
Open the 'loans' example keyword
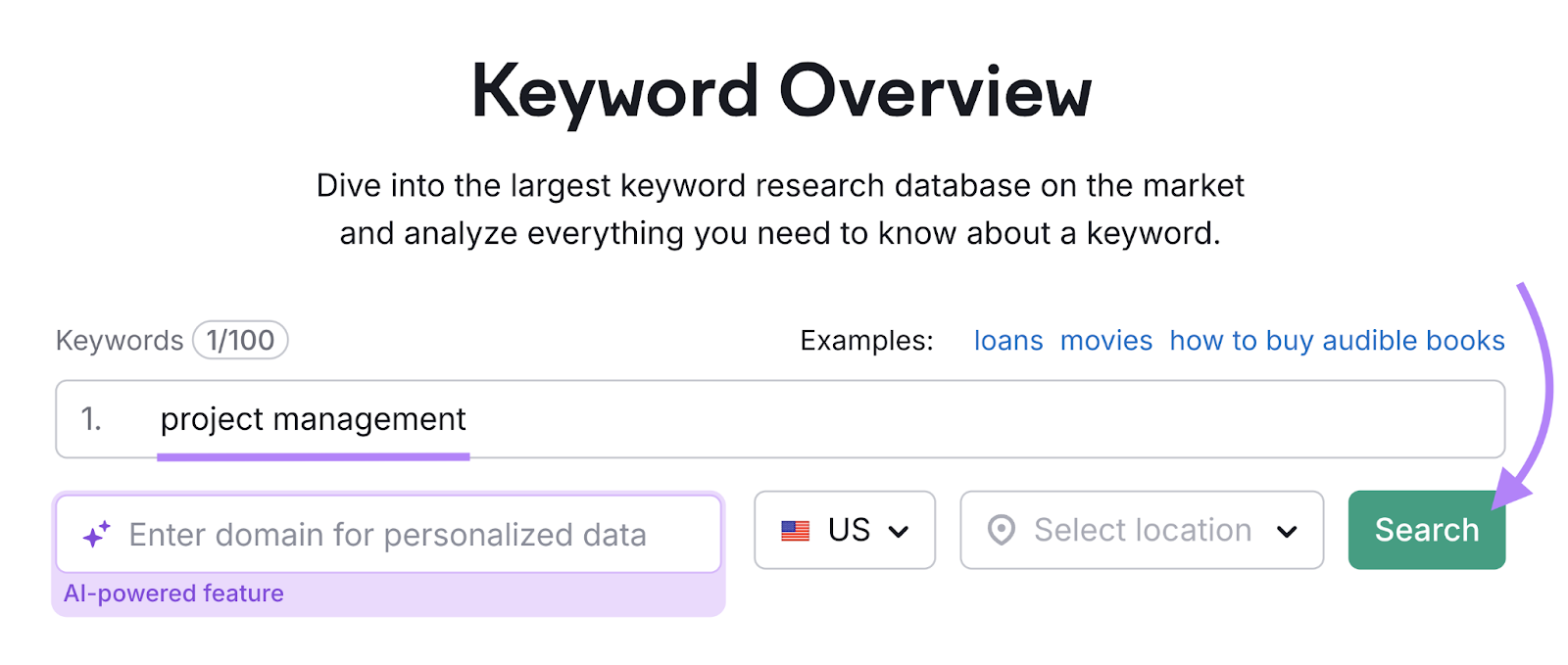pyautogui.click(x=1007, y=340)
